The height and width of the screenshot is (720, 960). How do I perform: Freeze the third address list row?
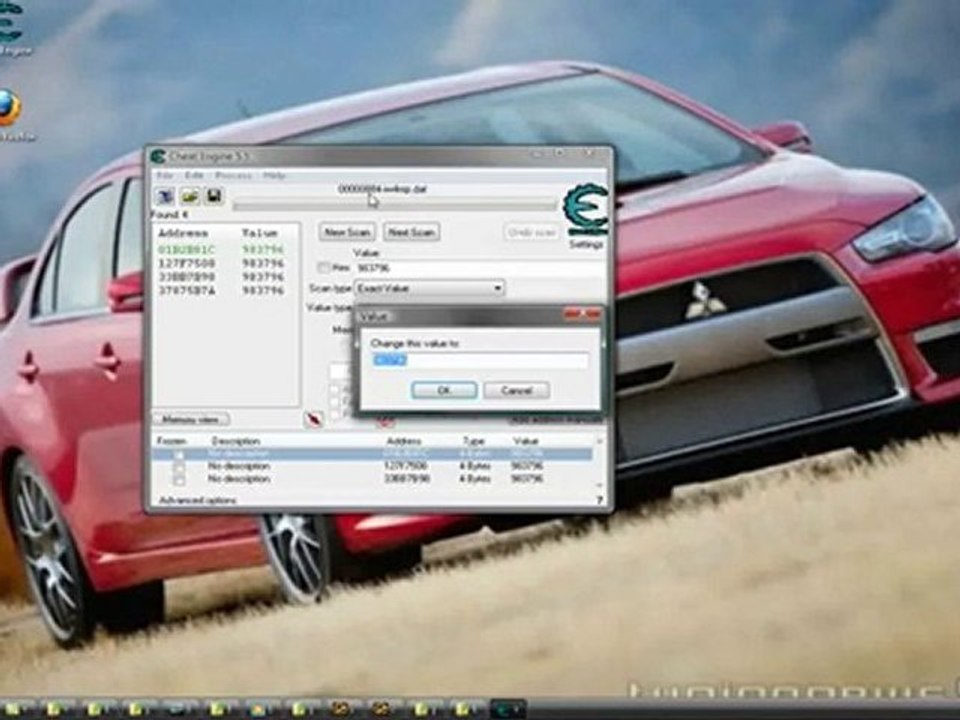click(179, 479)
